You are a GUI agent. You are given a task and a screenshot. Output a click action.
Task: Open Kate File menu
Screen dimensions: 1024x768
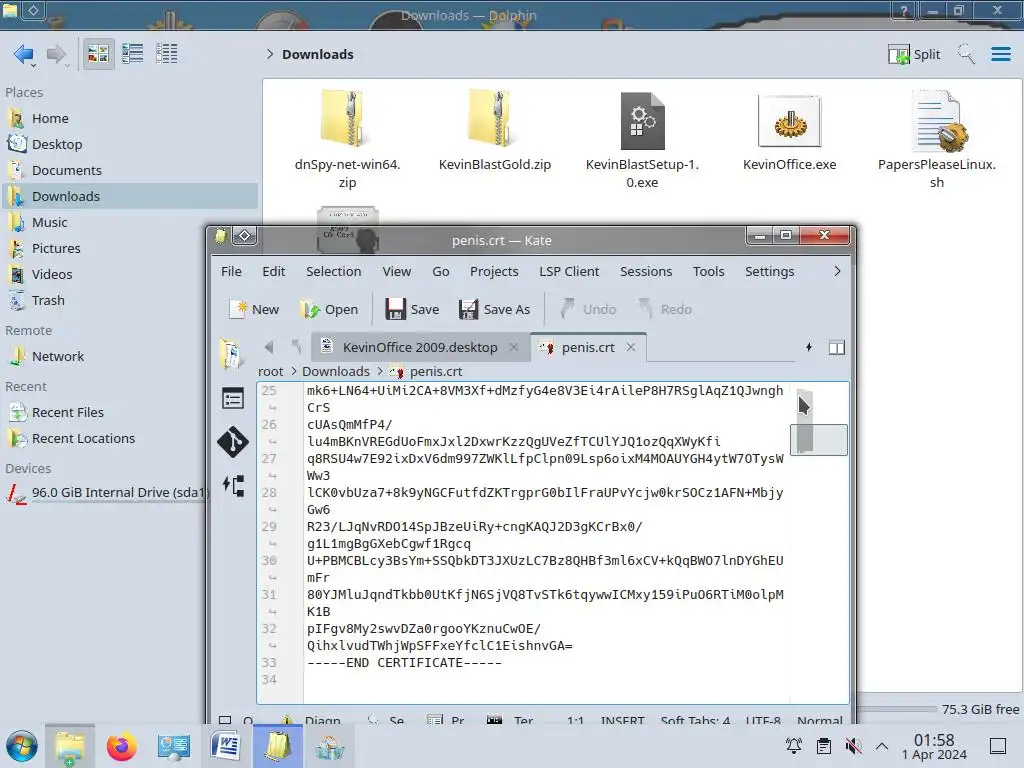point(231,272)
